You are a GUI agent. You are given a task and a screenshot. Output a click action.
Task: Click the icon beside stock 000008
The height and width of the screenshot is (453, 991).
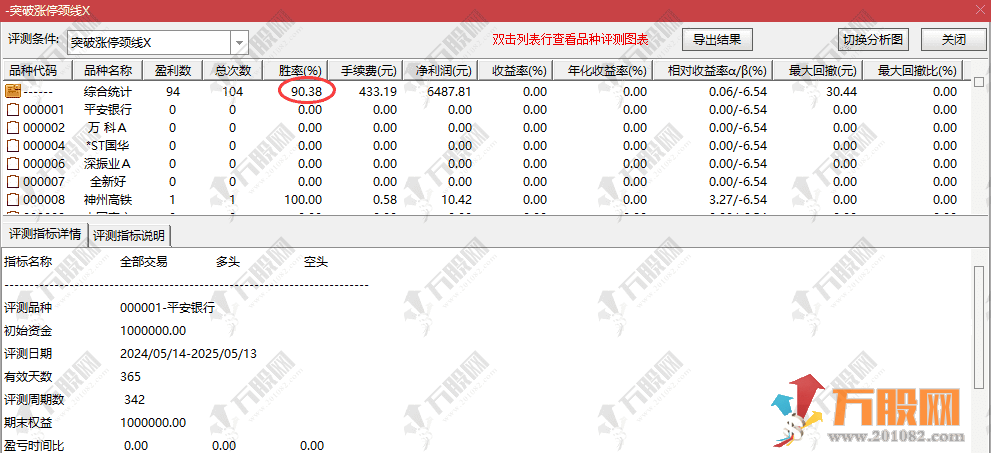click(13, 200)
